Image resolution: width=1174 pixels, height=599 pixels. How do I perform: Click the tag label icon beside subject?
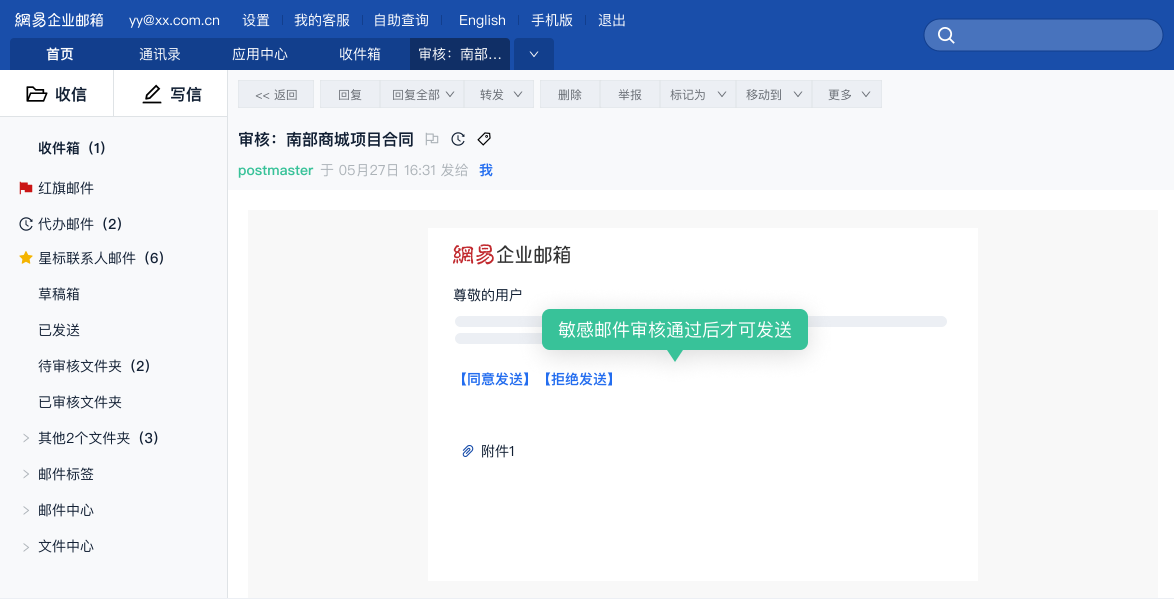484,139
